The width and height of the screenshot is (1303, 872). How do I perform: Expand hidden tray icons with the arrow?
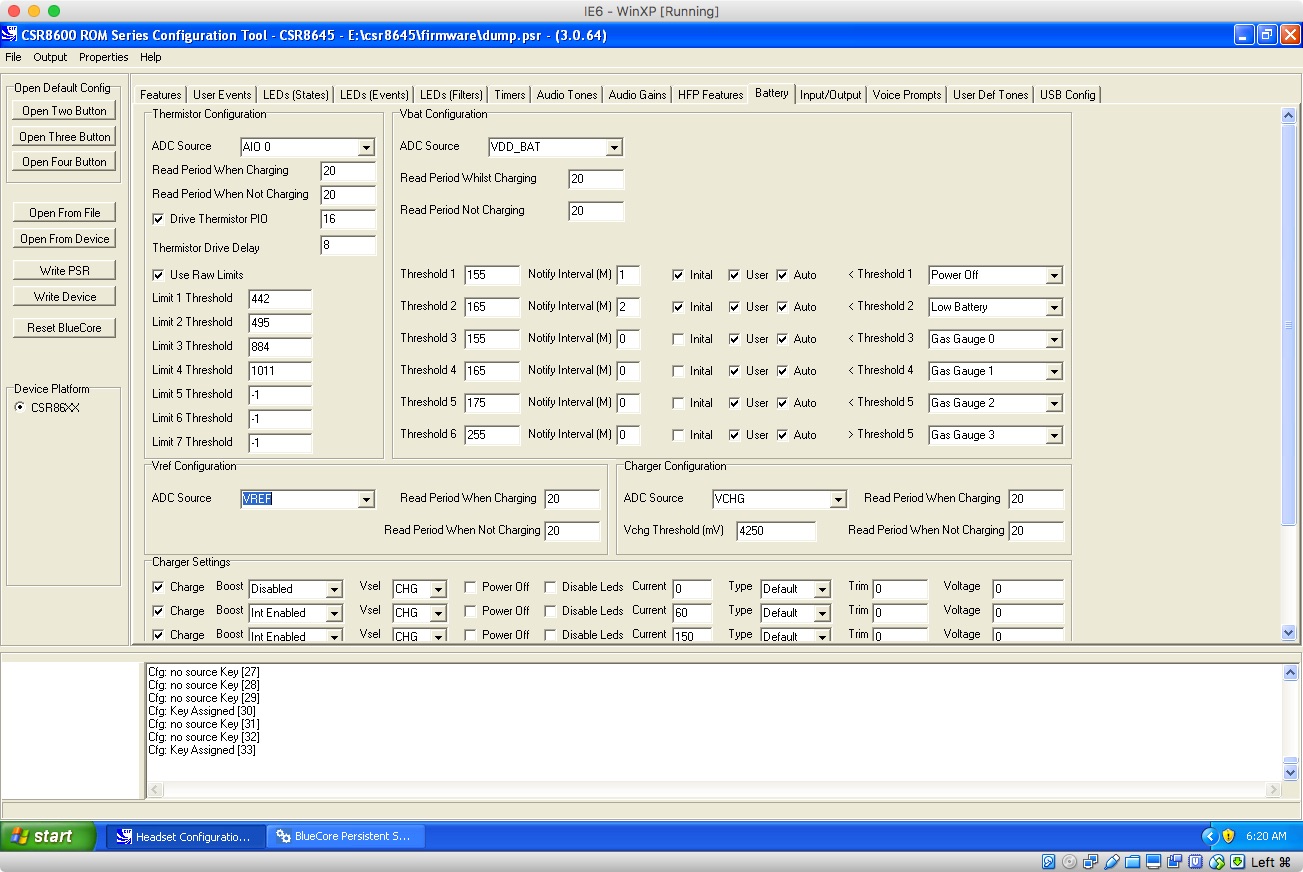coord(1209,836)
